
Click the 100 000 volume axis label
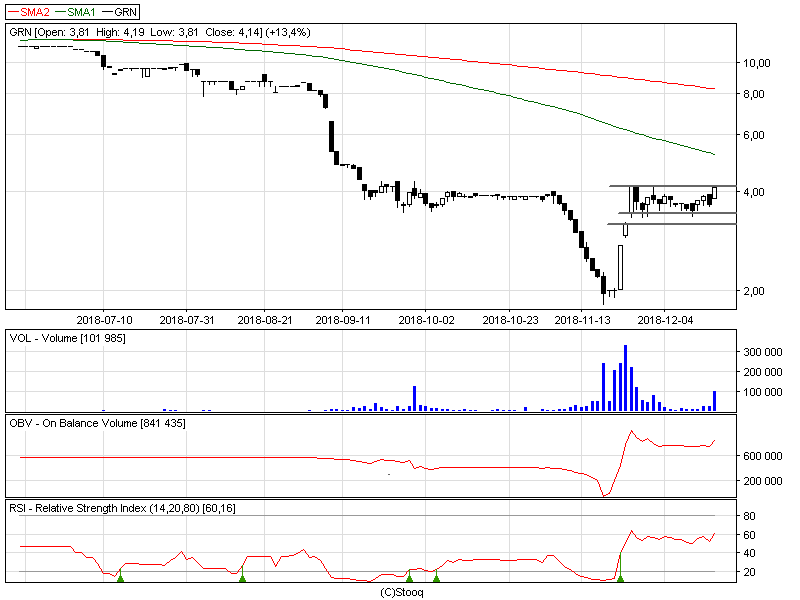click(763, 392)
